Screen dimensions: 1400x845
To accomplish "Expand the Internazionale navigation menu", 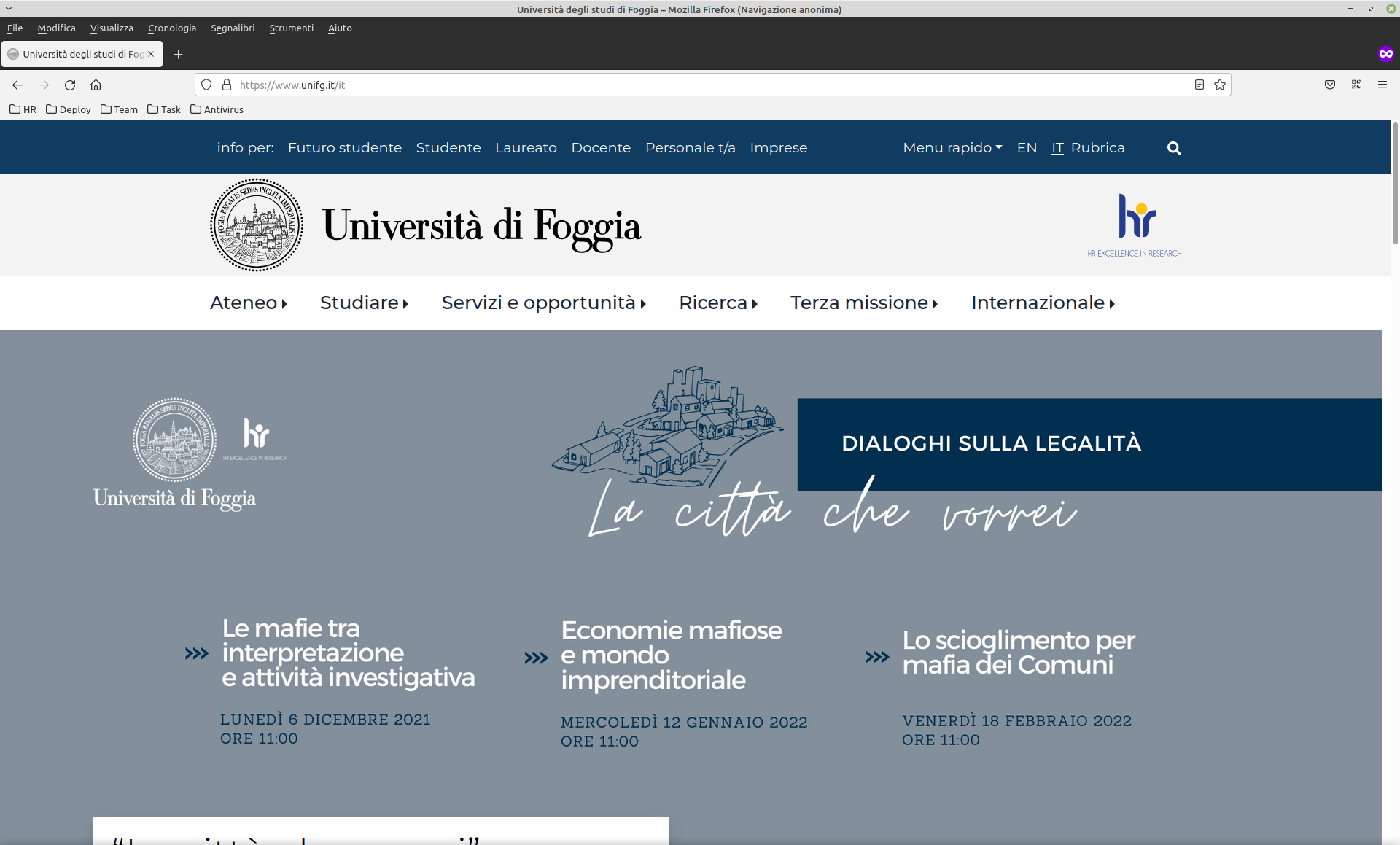I will coord(1043,303).
